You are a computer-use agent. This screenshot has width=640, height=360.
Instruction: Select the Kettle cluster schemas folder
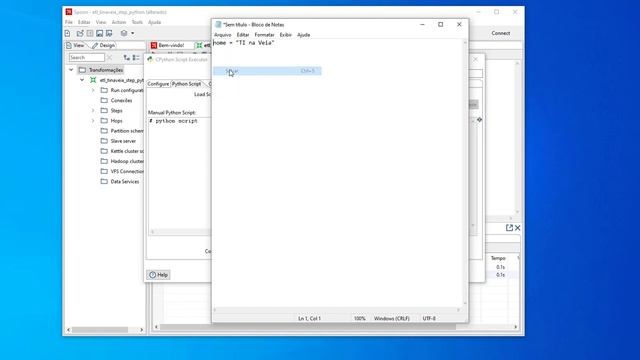coord(122,151)
